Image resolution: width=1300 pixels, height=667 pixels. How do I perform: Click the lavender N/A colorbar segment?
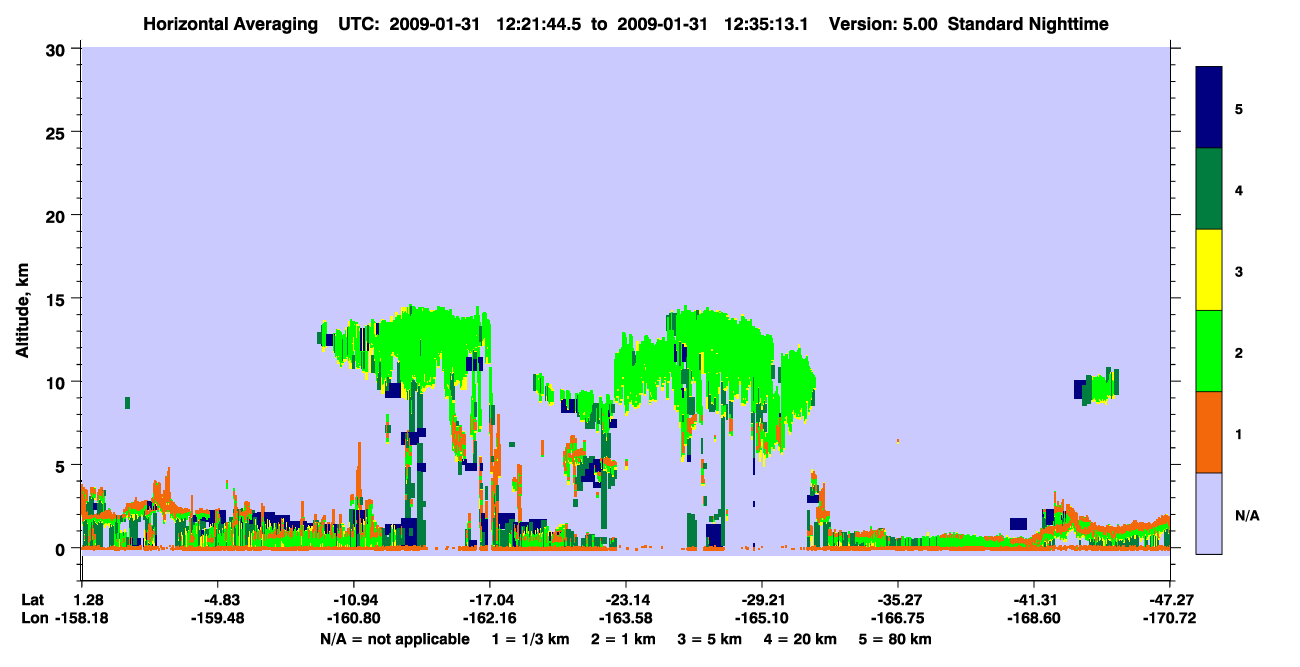pos(1209,513)
